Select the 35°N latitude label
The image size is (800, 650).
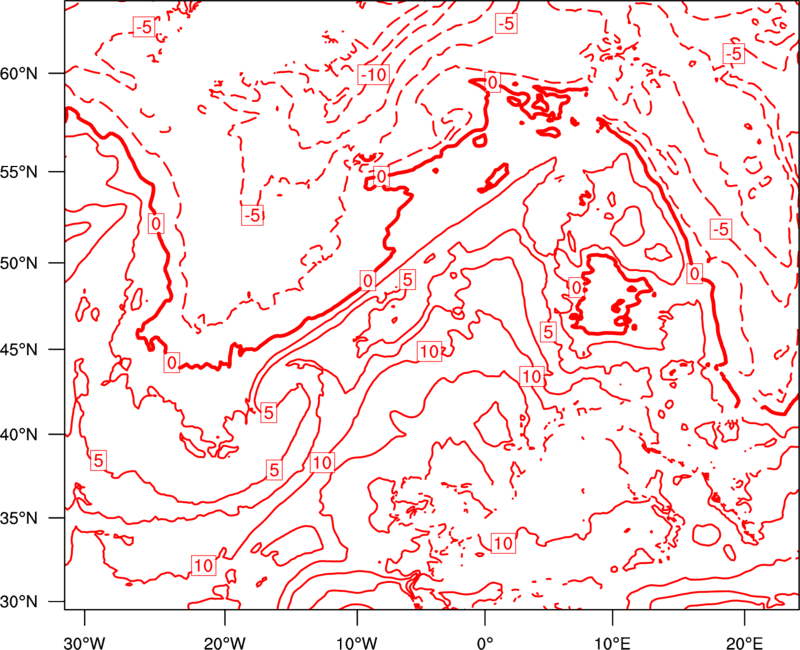pos(19,518)
